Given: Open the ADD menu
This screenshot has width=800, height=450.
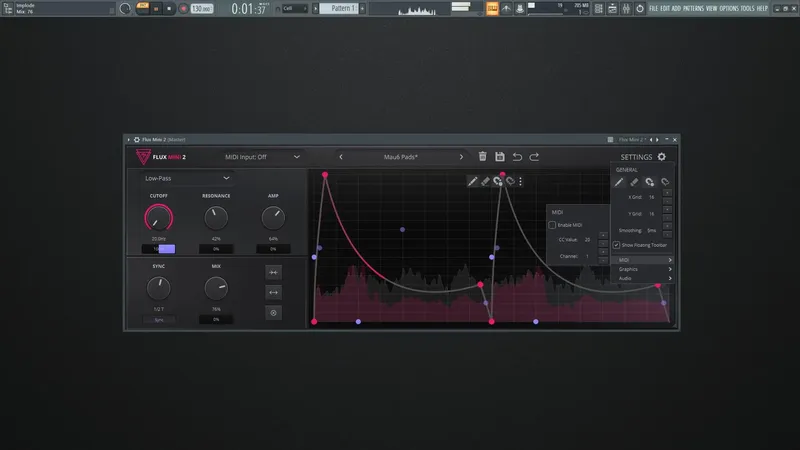Looking at the screenshot, I should [676, 9].
